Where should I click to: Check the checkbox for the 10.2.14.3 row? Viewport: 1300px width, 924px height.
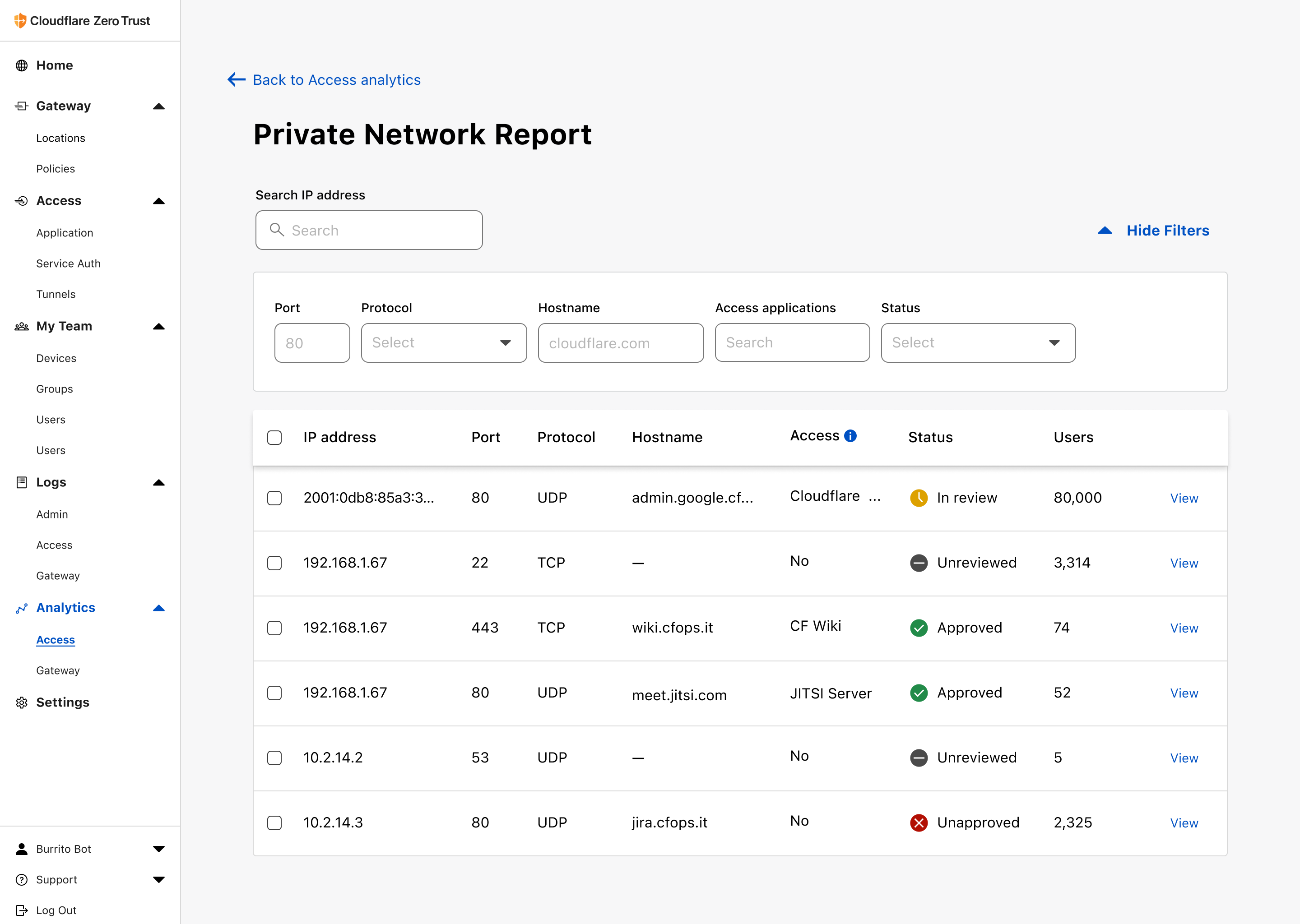(274, 823)
